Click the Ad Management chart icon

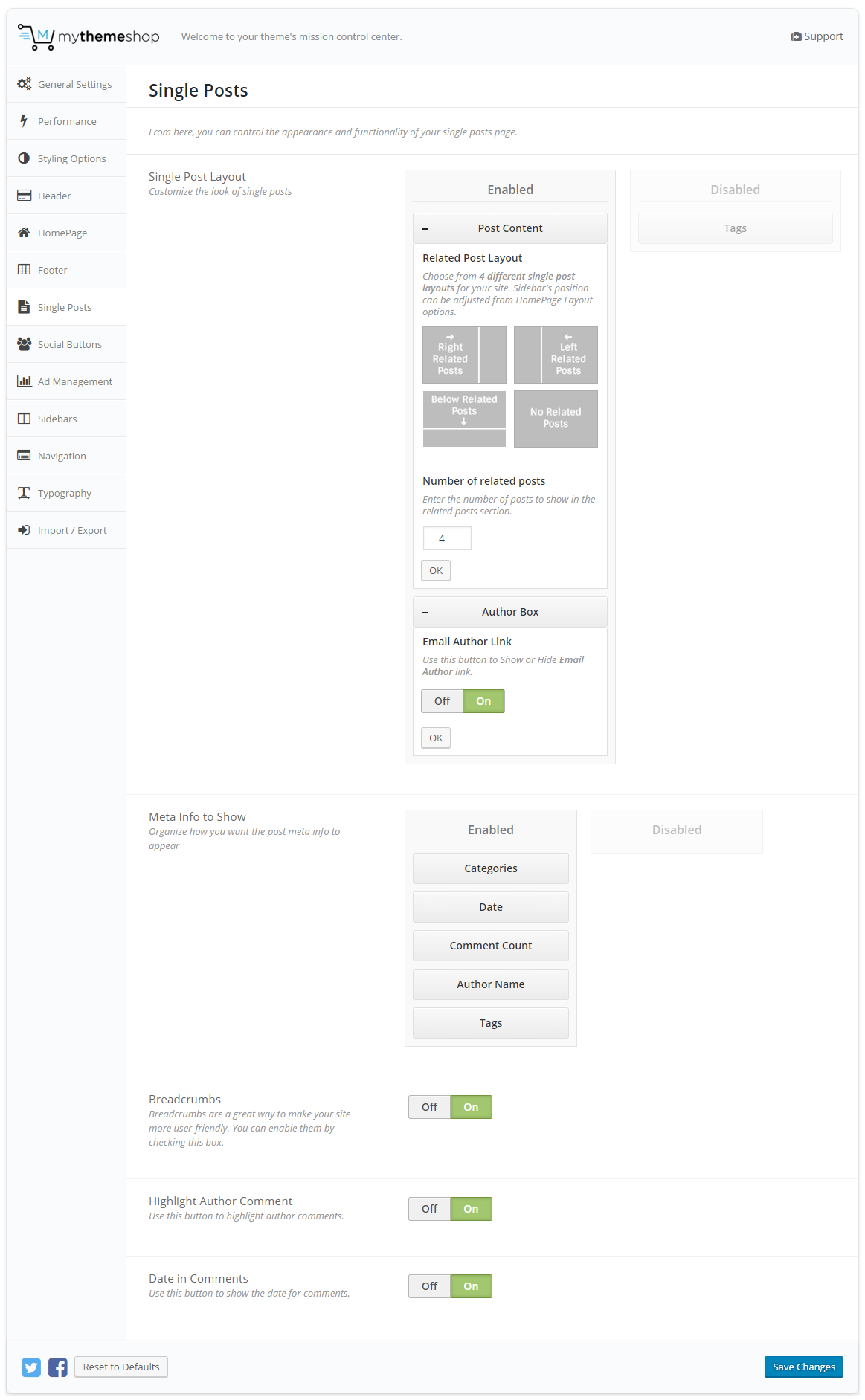(24, 381)
